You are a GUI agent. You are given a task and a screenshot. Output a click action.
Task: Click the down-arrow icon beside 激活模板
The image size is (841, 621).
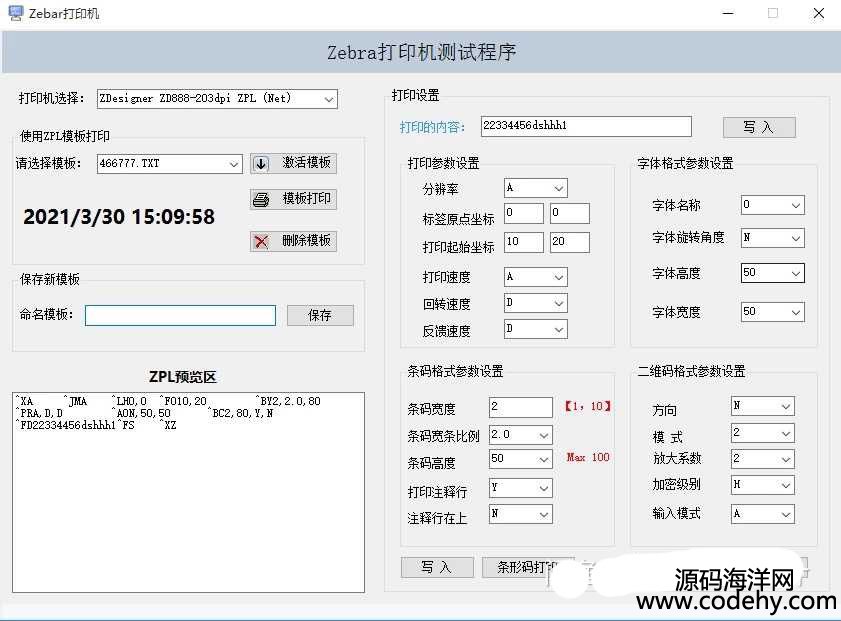tap(261, 164)
